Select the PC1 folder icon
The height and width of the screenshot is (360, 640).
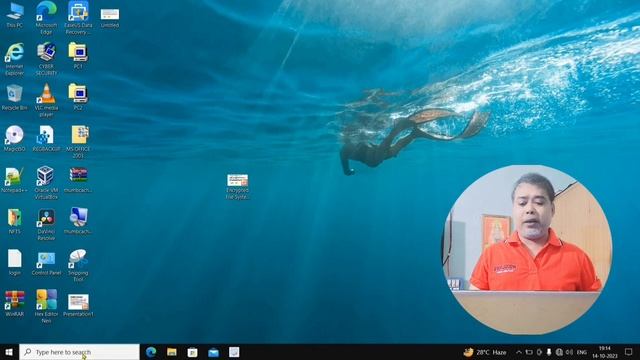pyautogui.click(x=78, y=56)
